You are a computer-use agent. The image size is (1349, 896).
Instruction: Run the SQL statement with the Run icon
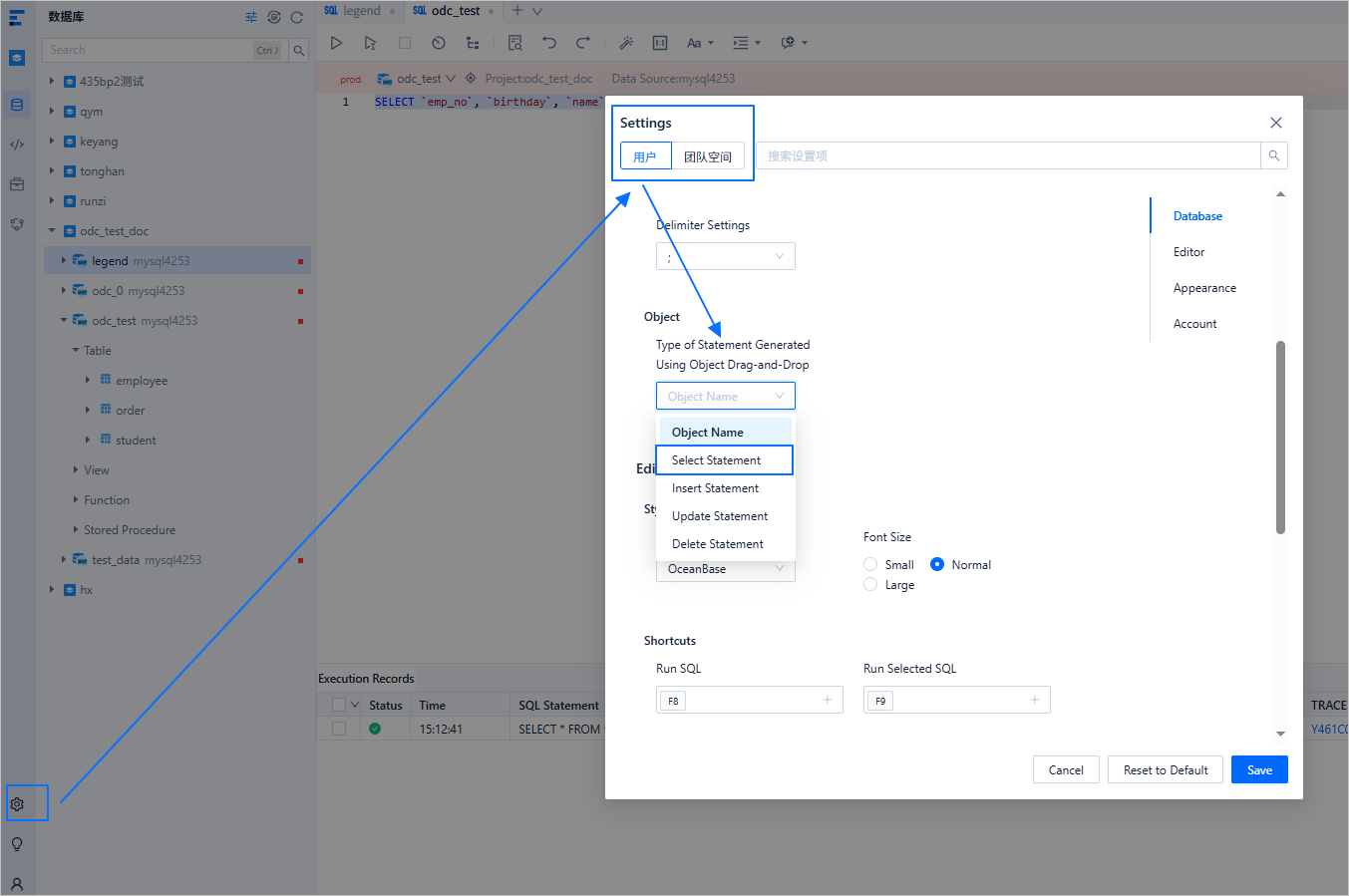(x=336, y=43)
